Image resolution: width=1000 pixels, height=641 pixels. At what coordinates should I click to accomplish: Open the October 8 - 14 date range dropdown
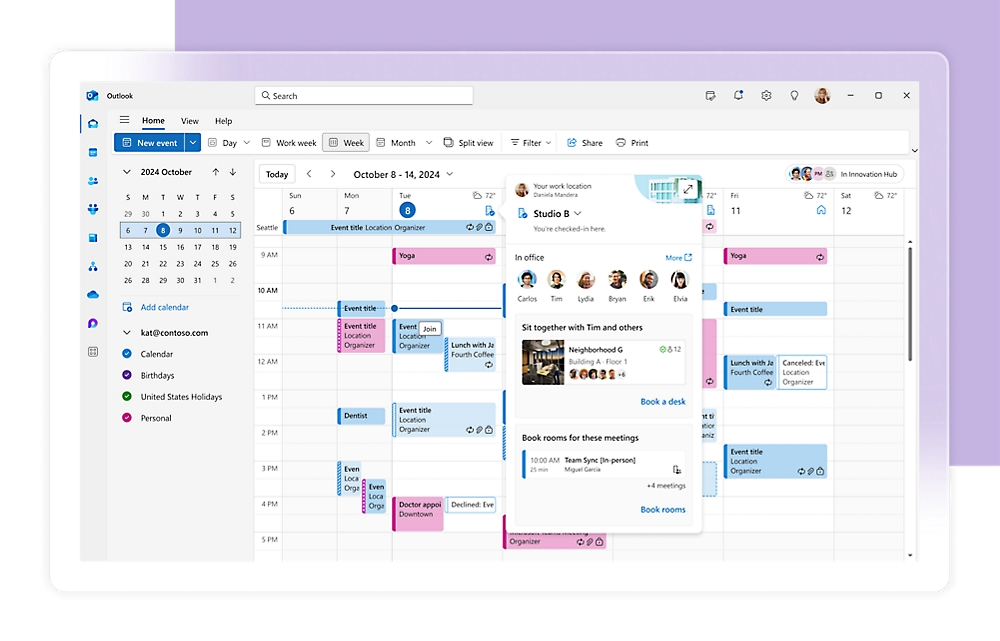[450, 174]
